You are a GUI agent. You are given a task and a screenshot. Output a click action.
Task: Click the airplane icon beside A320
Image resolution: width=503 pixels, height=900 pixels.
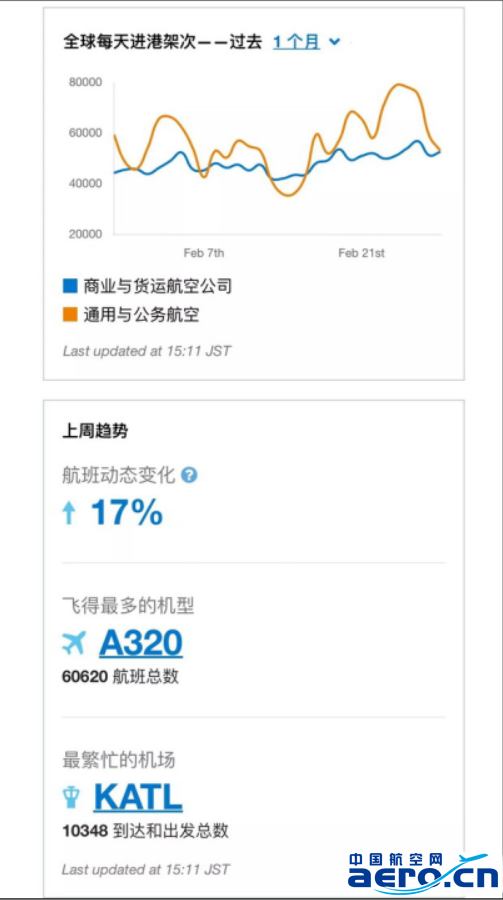point(74,643)
